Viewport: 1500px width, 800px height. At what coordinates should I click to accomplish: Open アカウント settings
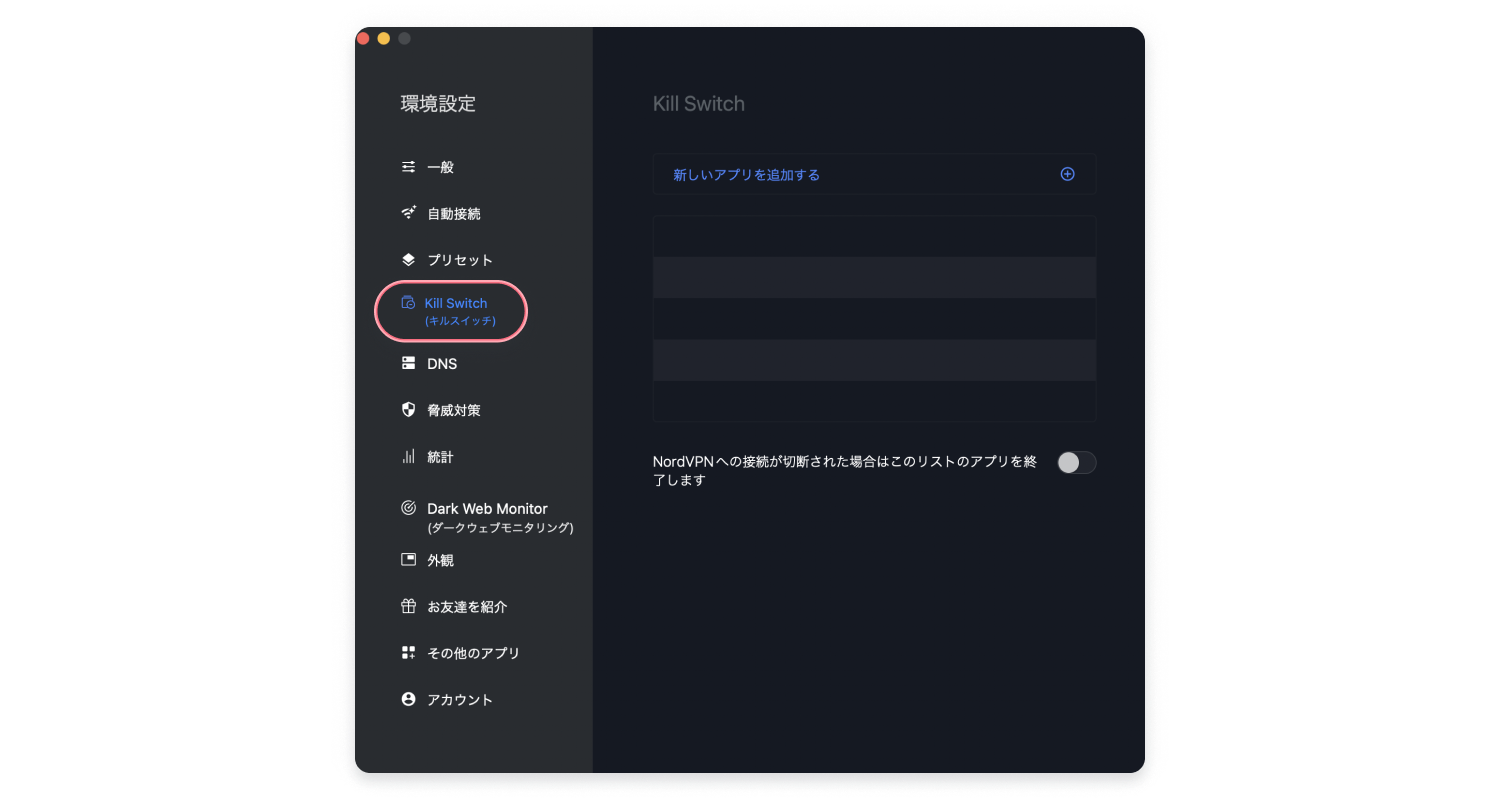(x=460, y=699)
